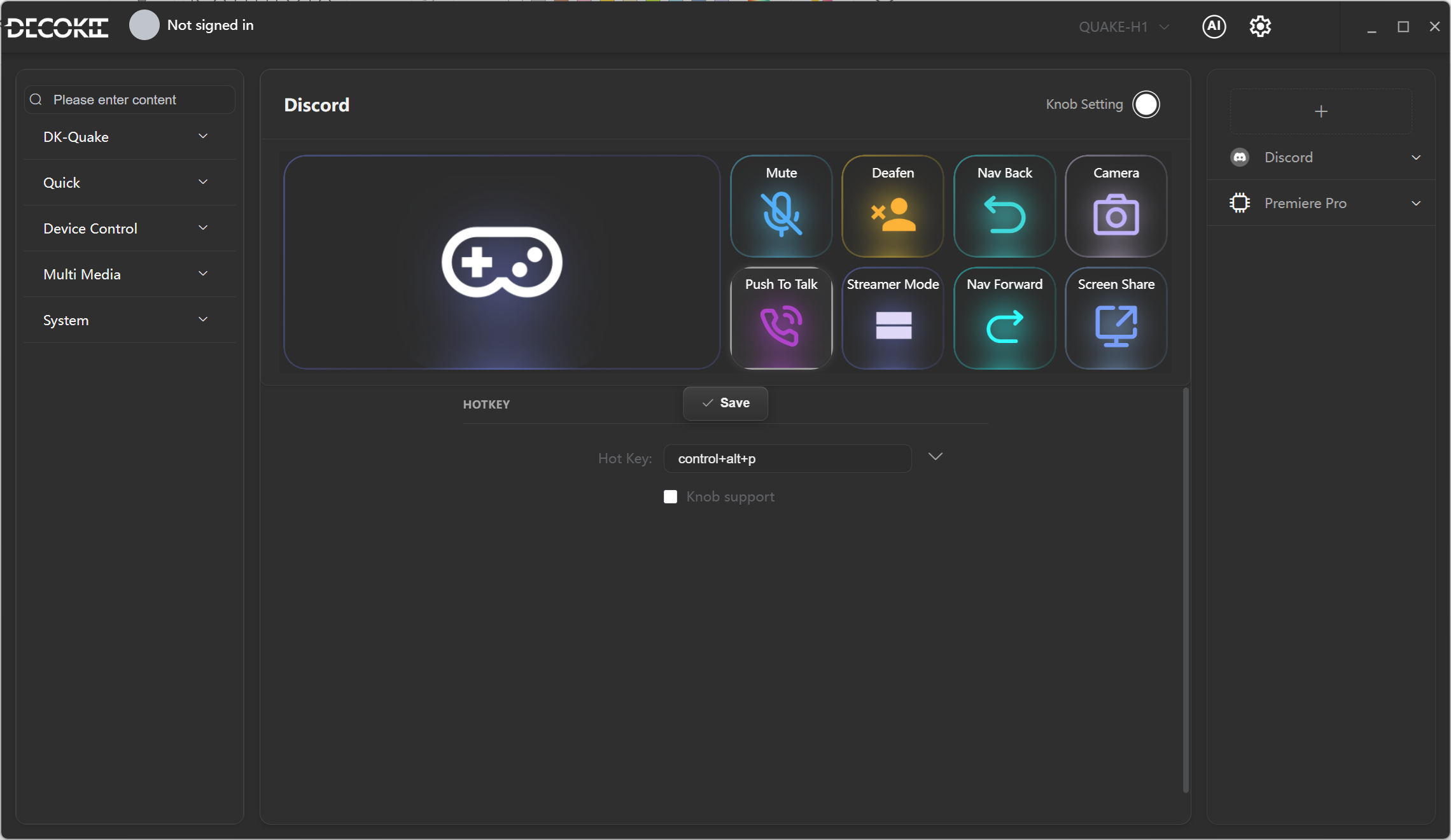Screen dimensions: 1451x840
Task: Expand the Multi Media category
Action: 130,274
